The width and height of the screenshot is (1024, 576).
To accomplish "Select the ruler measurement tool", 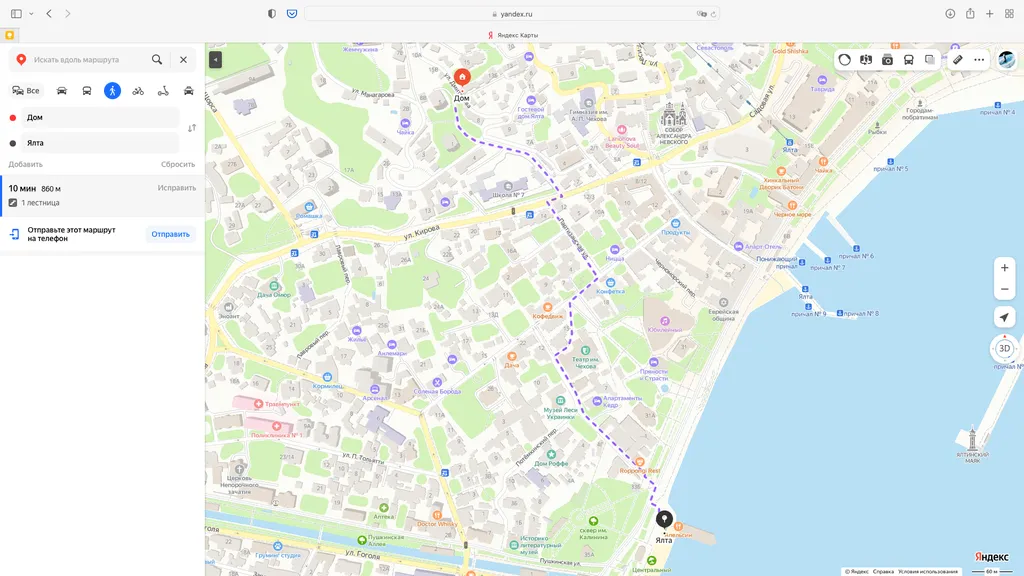I will tap(958, 59).
